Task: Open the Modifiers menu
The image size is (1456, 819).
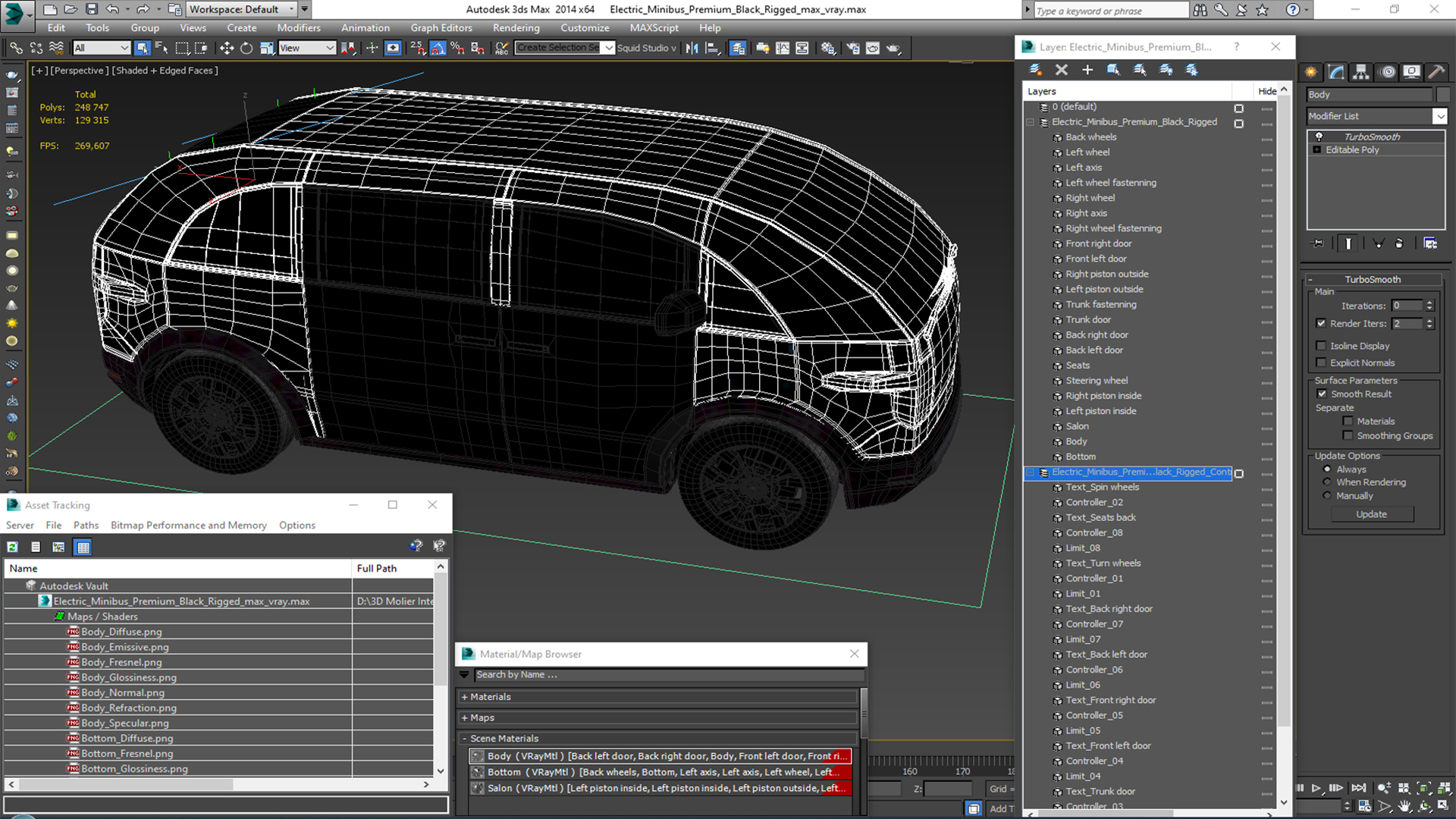Action: [x=298, y=28]
